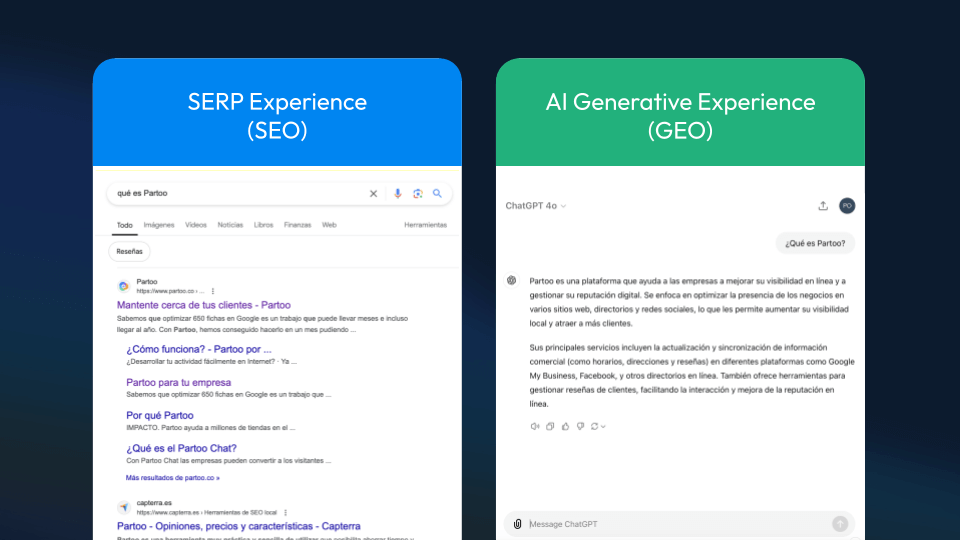
Task: Open three-dot menu beside partoo.co URL
Action: (x=213, y=291)
